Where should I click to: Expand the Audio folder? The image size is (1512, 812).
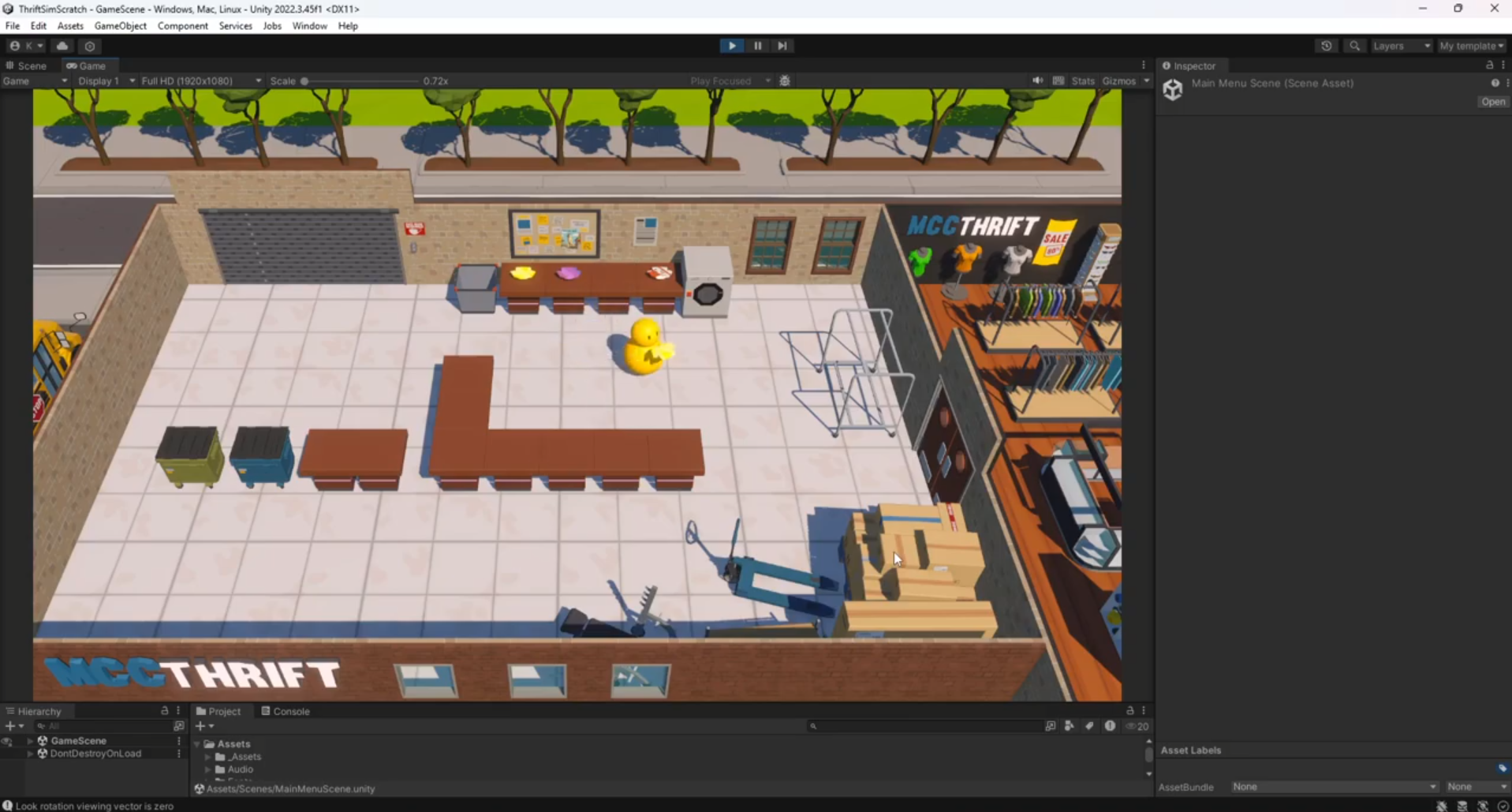[x=208, y=769]
